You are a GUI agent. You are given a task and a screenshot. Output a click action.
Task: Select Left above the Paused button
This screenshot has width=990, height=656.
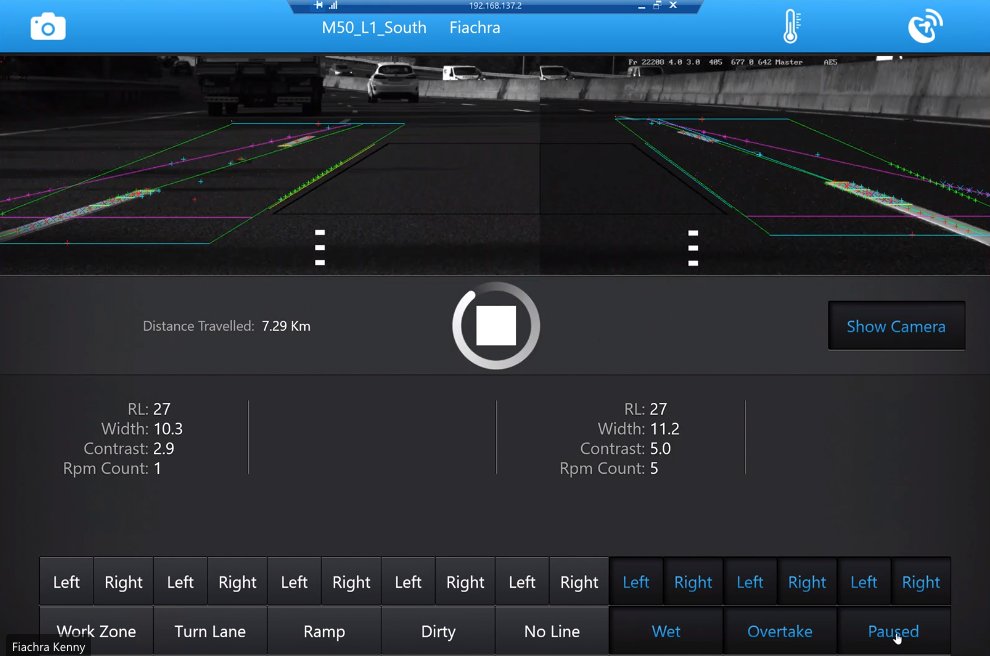[x=864, y=581]
